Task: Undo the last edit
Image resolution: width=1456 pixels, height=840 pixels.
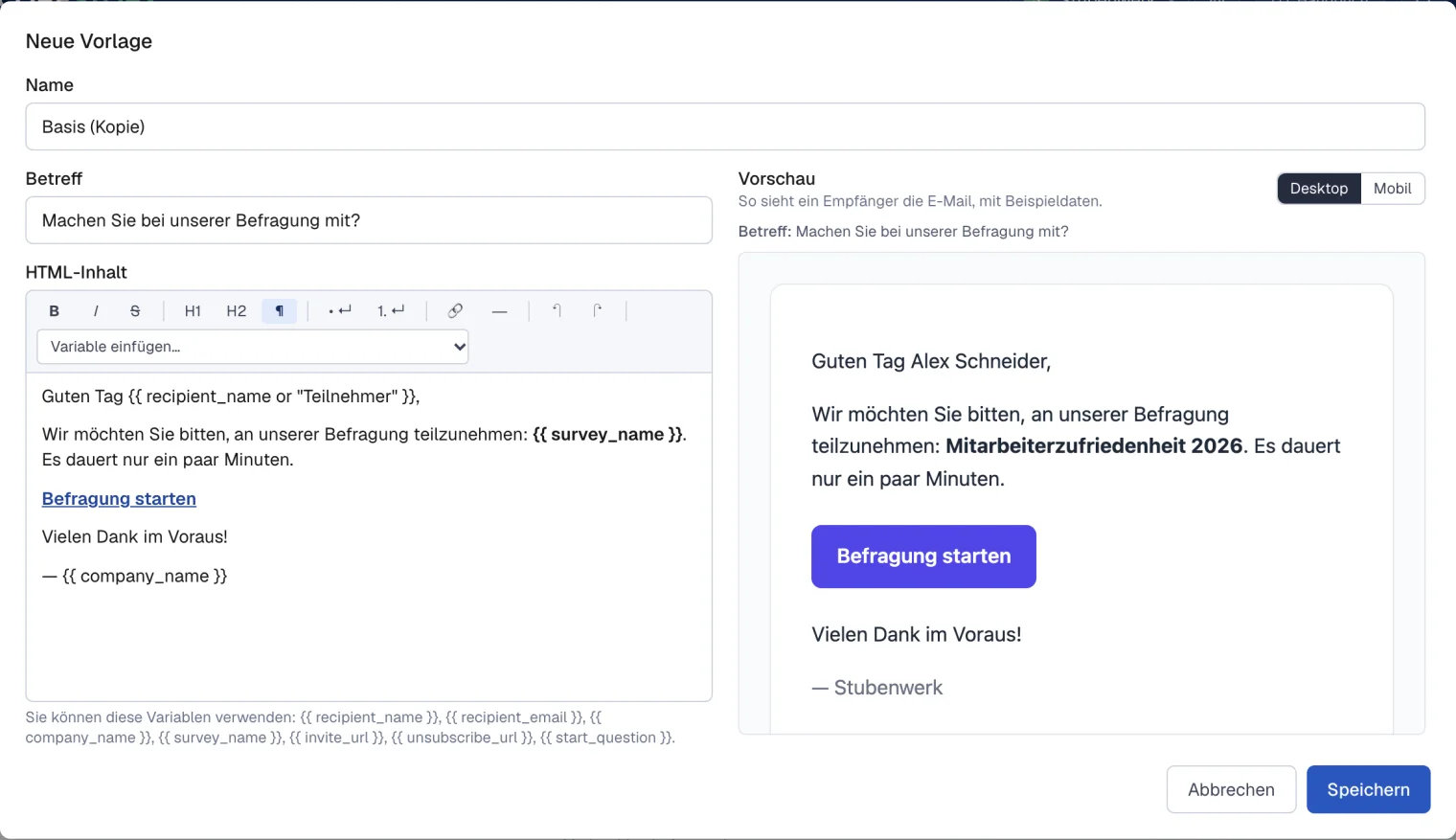Action: (x=557, y=311)
